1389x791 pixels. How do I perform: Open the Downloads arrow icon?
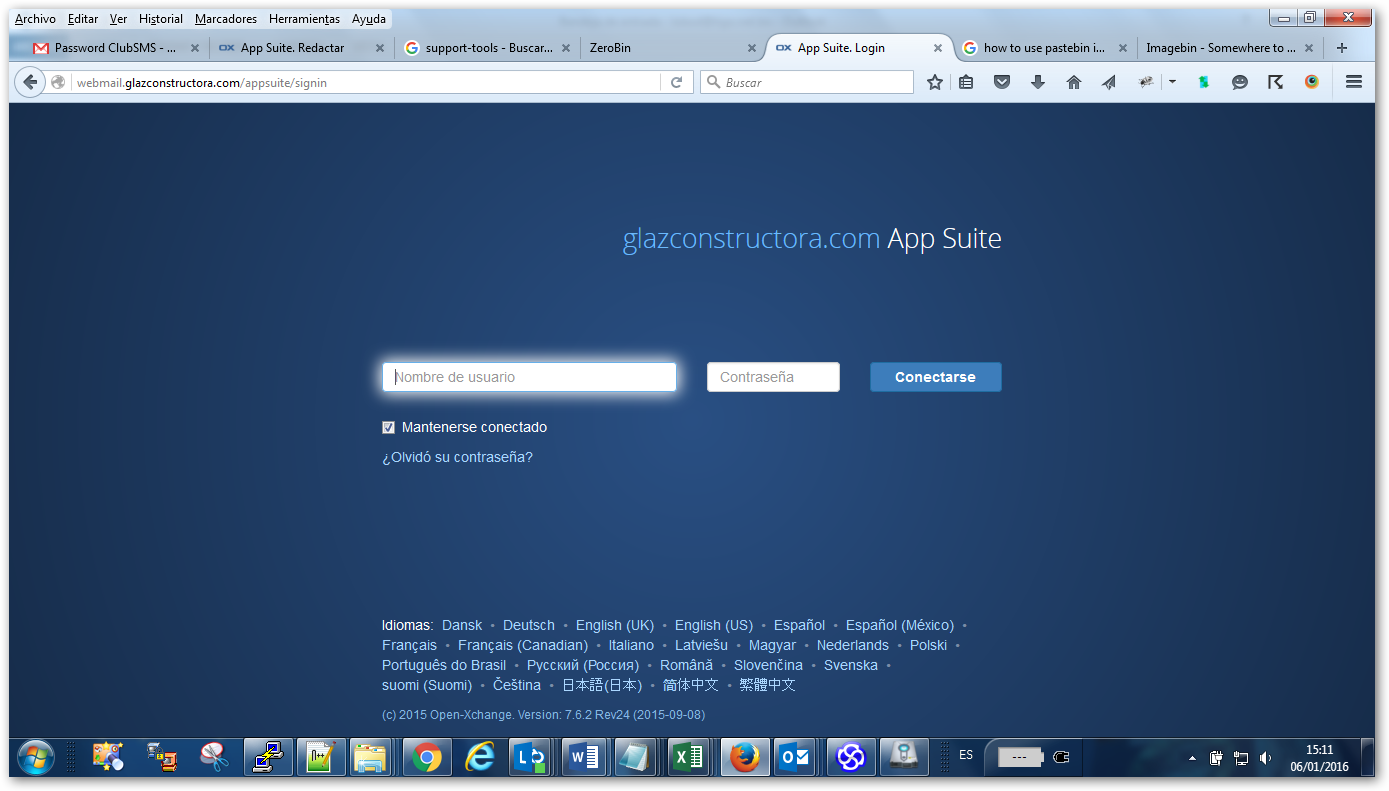click(x=1038, y=83)
